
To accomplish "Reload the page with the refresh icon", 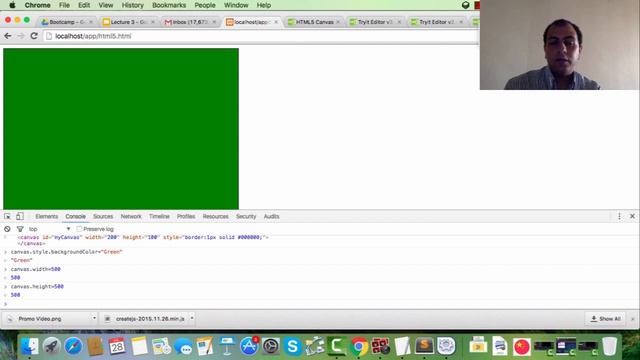I will coord(34,36).
